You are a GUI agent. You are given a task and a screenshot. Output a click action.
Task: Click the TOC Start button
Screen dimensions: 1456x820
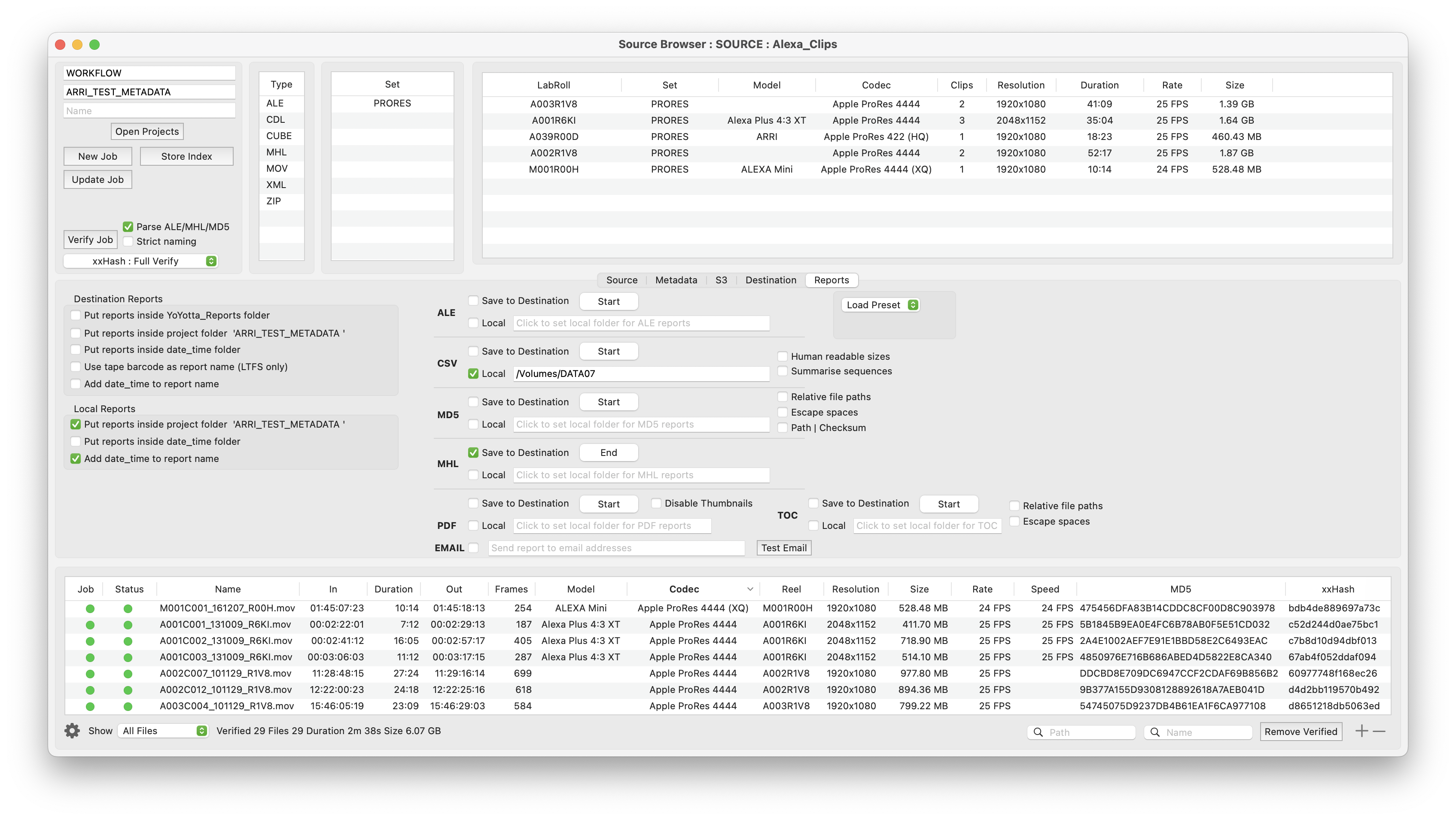tap(949, 504)
